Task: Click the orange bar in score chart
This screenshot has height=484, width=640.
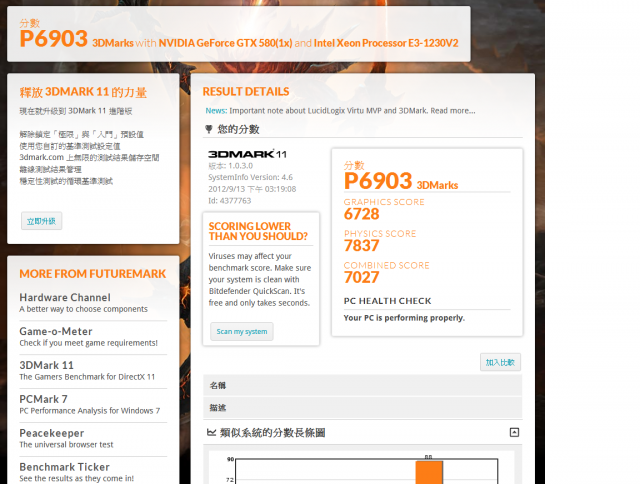Action: pos(429,473)
